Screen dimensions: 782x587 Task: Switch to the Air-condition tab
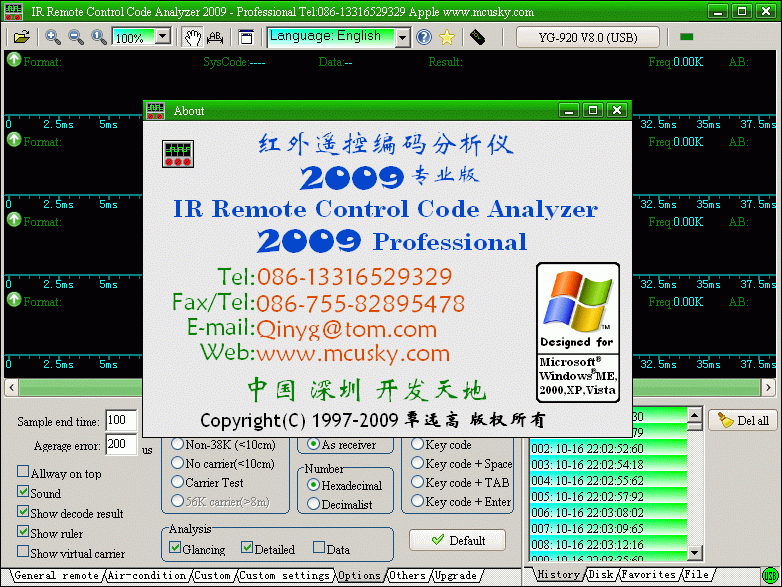coord(146,576)
